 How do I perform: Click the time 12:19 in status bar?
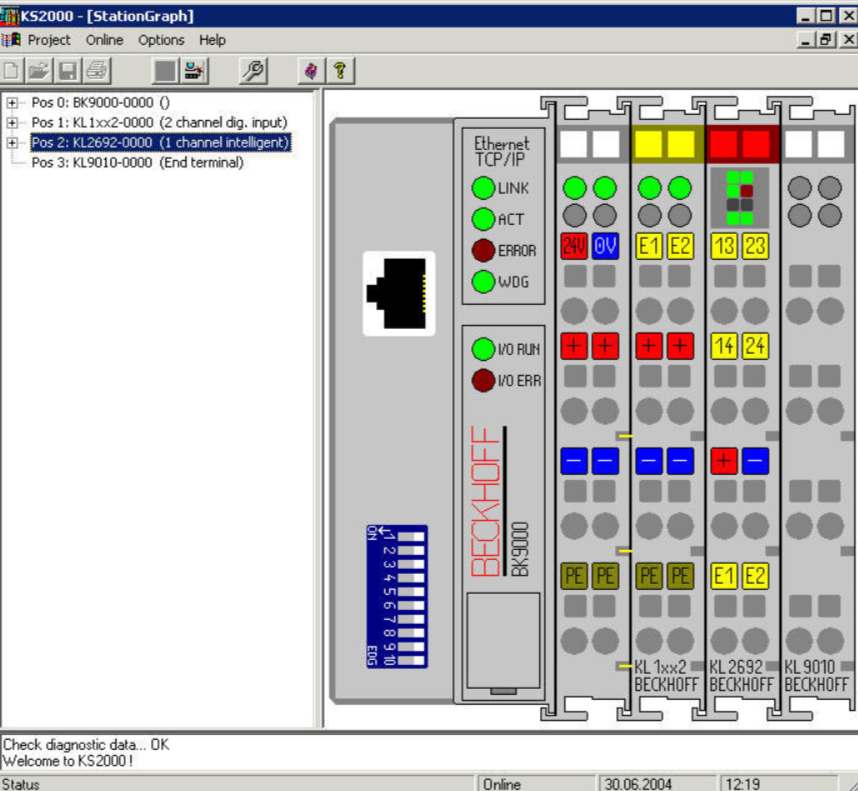pos(778,783)
